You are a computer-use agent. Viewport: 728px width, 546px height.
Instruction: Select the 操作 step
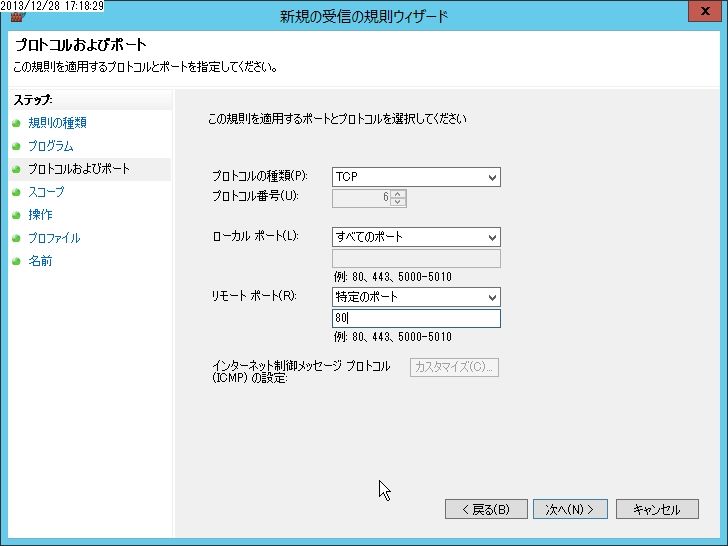pos(40,214)
